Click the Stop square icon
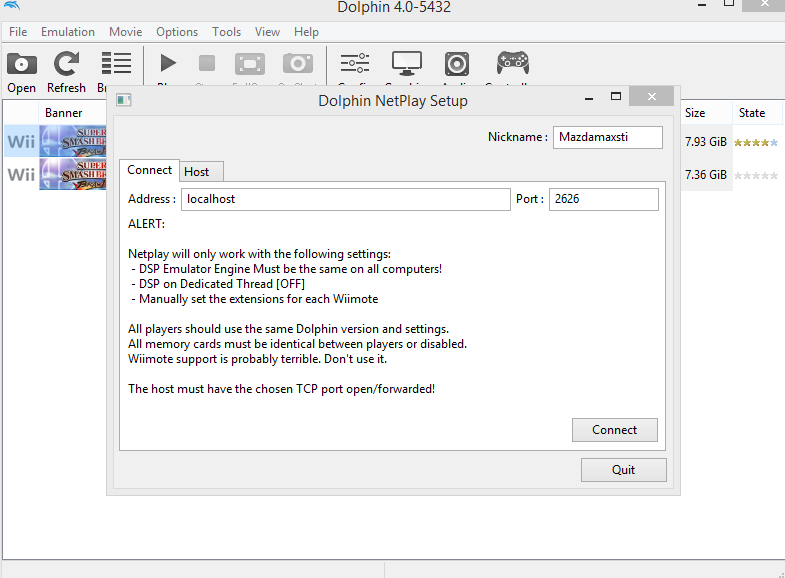The image size is (785, 578). click(207, 64)
